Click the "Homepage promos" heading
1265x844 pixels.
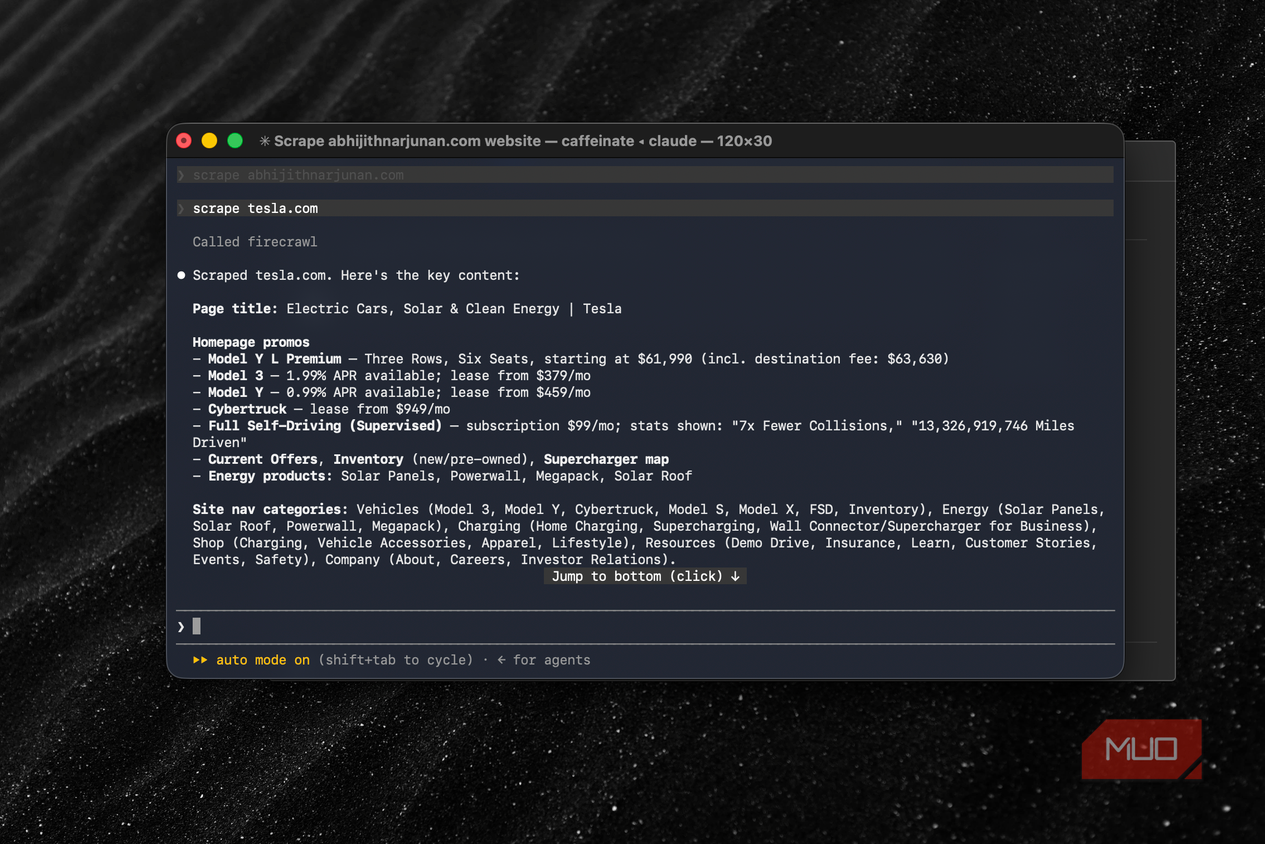pyautogui.click(x=251, y=342)
